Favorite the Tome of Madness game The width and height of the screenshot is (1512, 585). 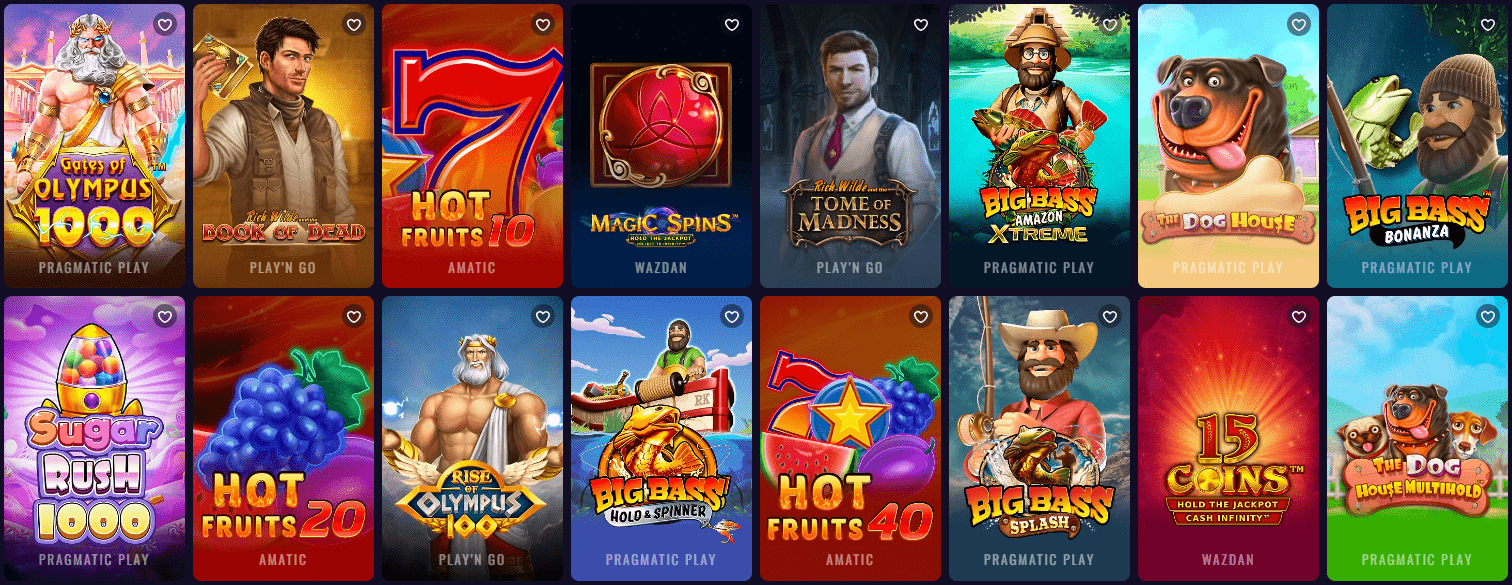pyautogui.click(x=921, y=25)
